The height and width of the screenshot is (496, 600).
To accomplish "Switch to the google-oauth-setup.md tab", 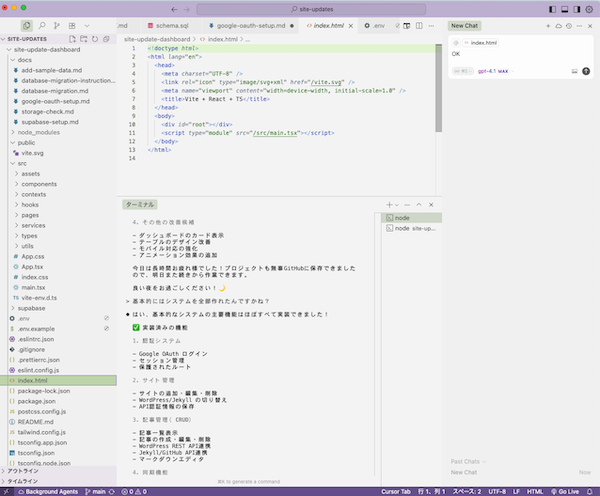I will point(251,26).
